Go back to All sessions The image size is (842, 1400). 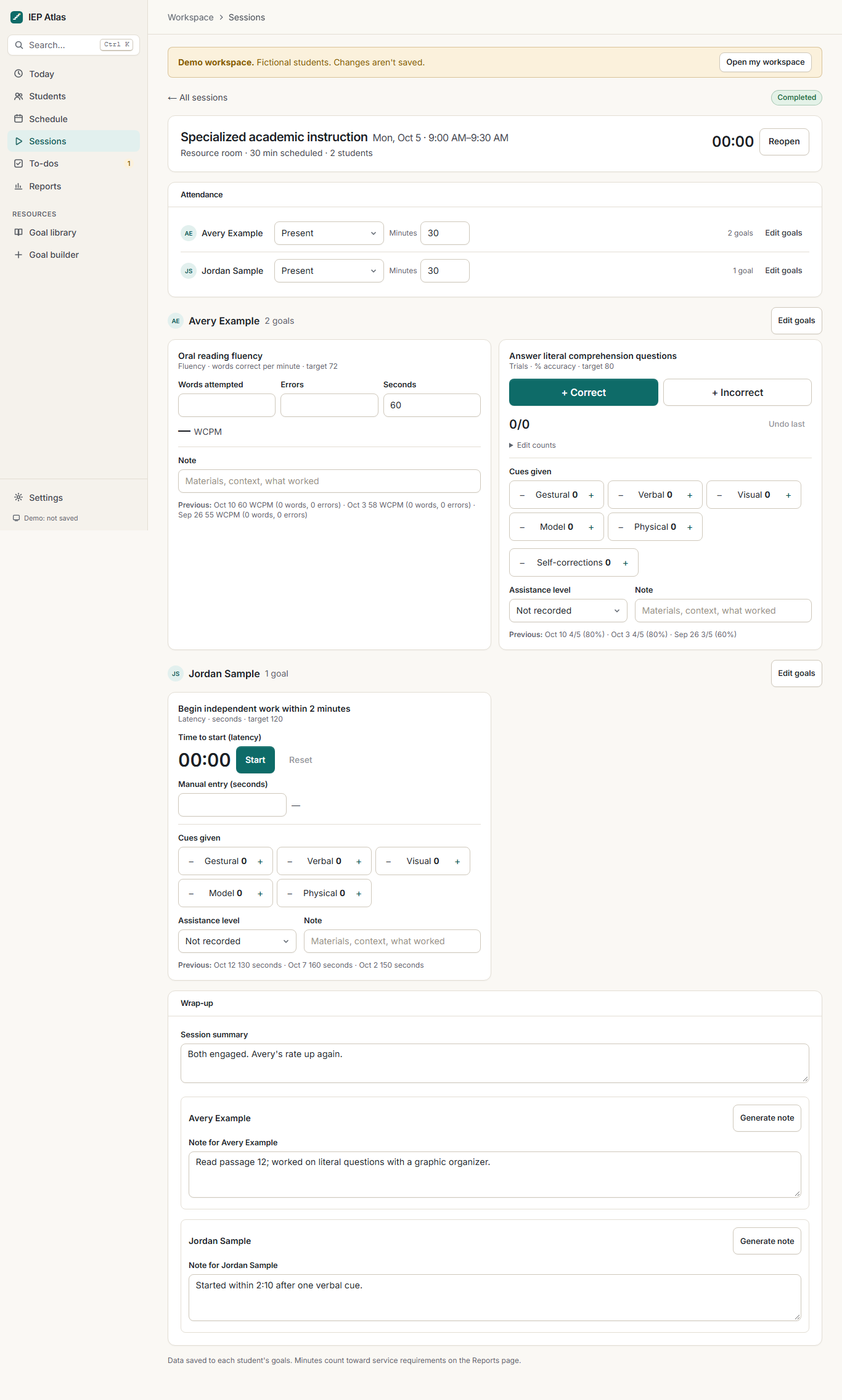tap(198, 97)
